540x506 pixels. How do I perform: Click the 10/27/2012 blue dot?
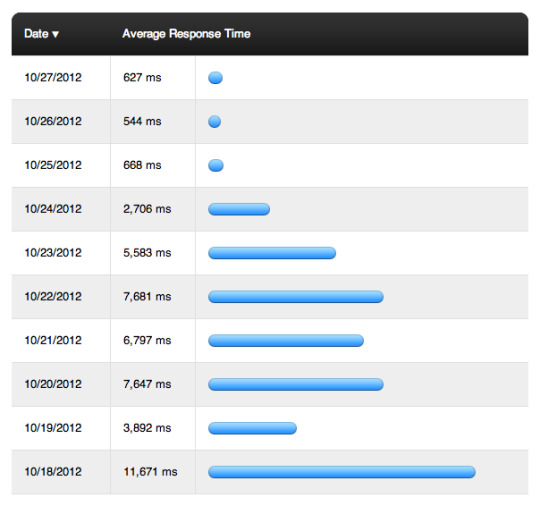(216, 78)
